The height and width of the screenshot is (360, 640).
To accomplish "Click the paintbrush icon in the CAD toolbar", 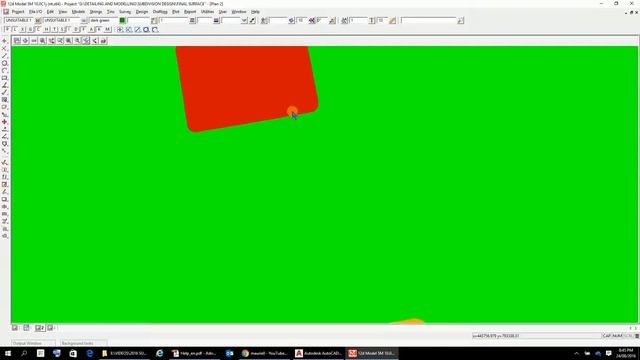I will (x=253, y=20).
